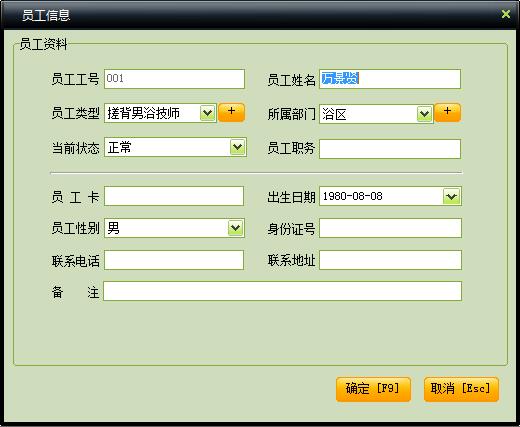Focus the 员工工号 input field
Image resolution: width=520 pixels, height=427 pixels.
pyautogui.click(x=174, y=79)
